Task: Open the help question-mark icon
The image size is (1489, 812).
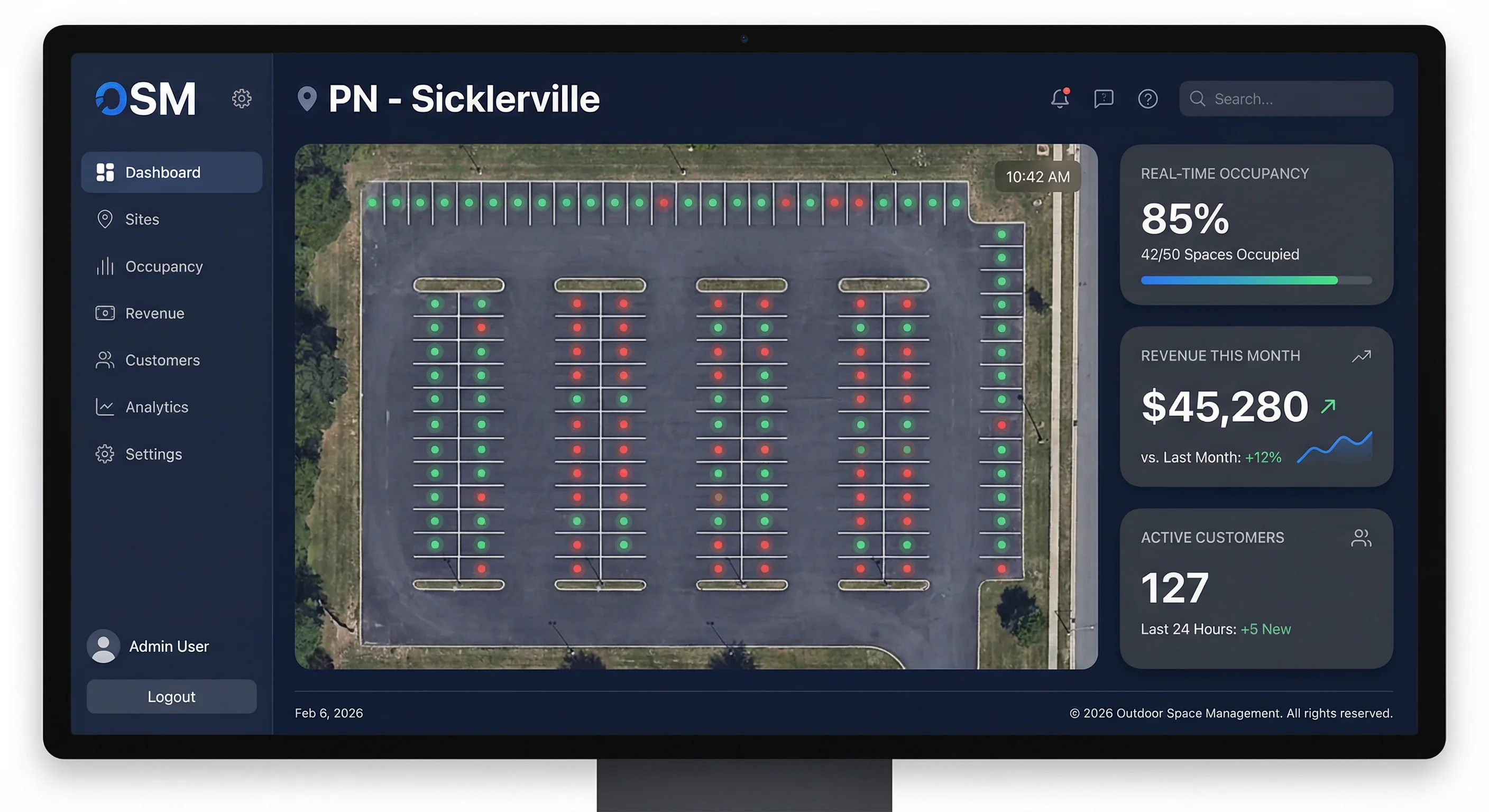Action: [1147, 99]
